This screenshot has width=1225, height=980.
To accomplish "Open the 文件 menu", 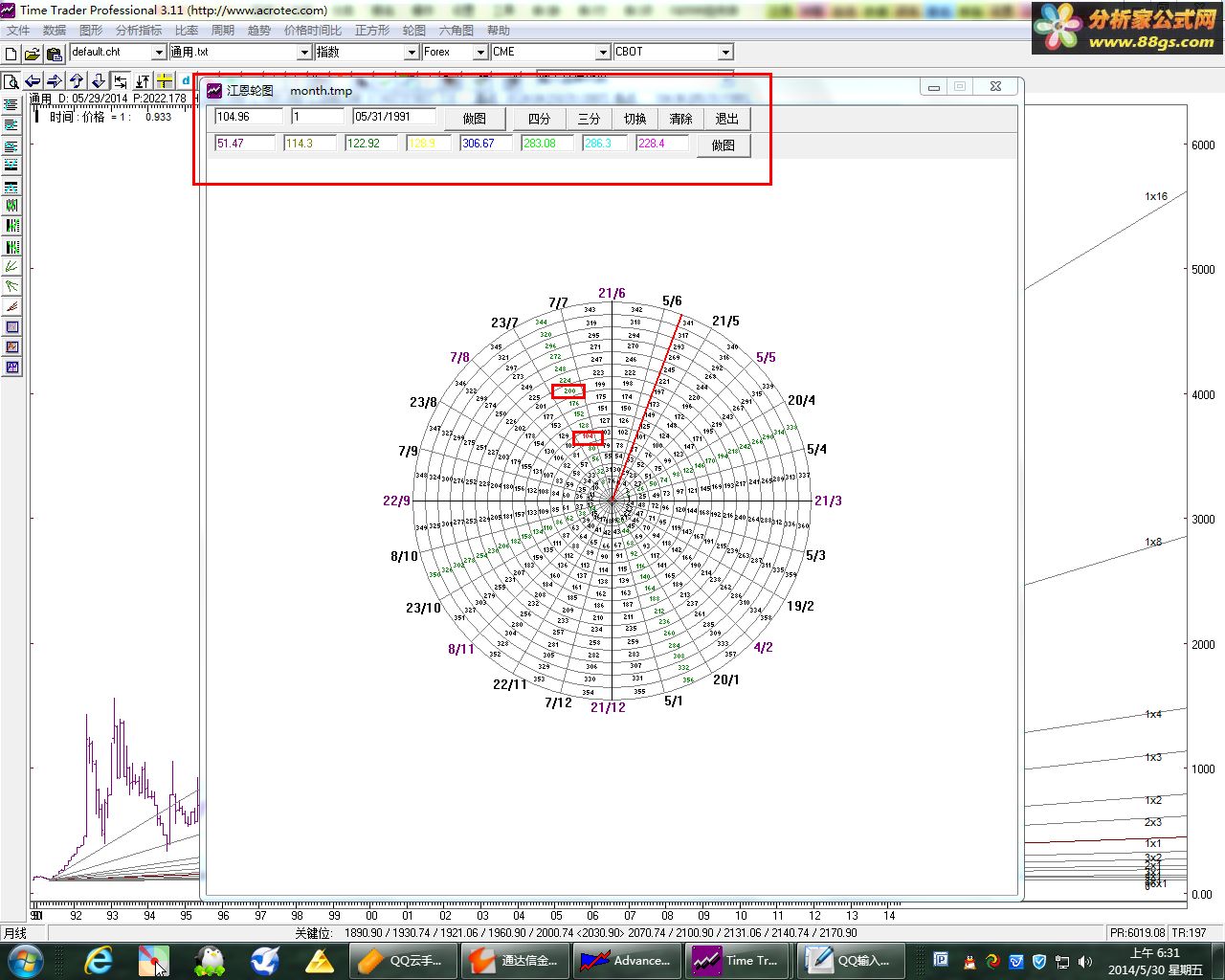I will pyautogui.click(x=18, y=31).
